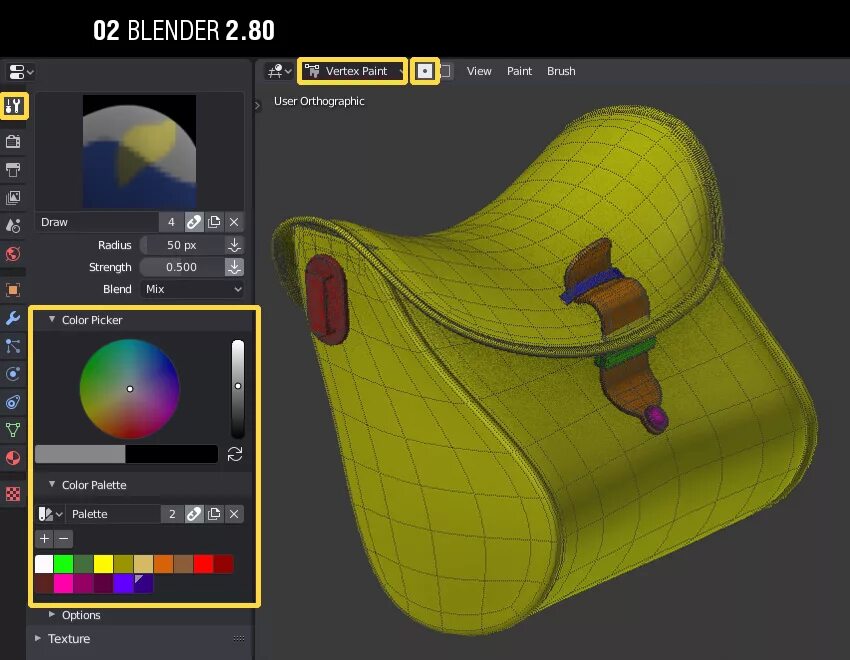This screenshot has width=850, height=660.
Task: Open the World properties tab
Action: 13,254
